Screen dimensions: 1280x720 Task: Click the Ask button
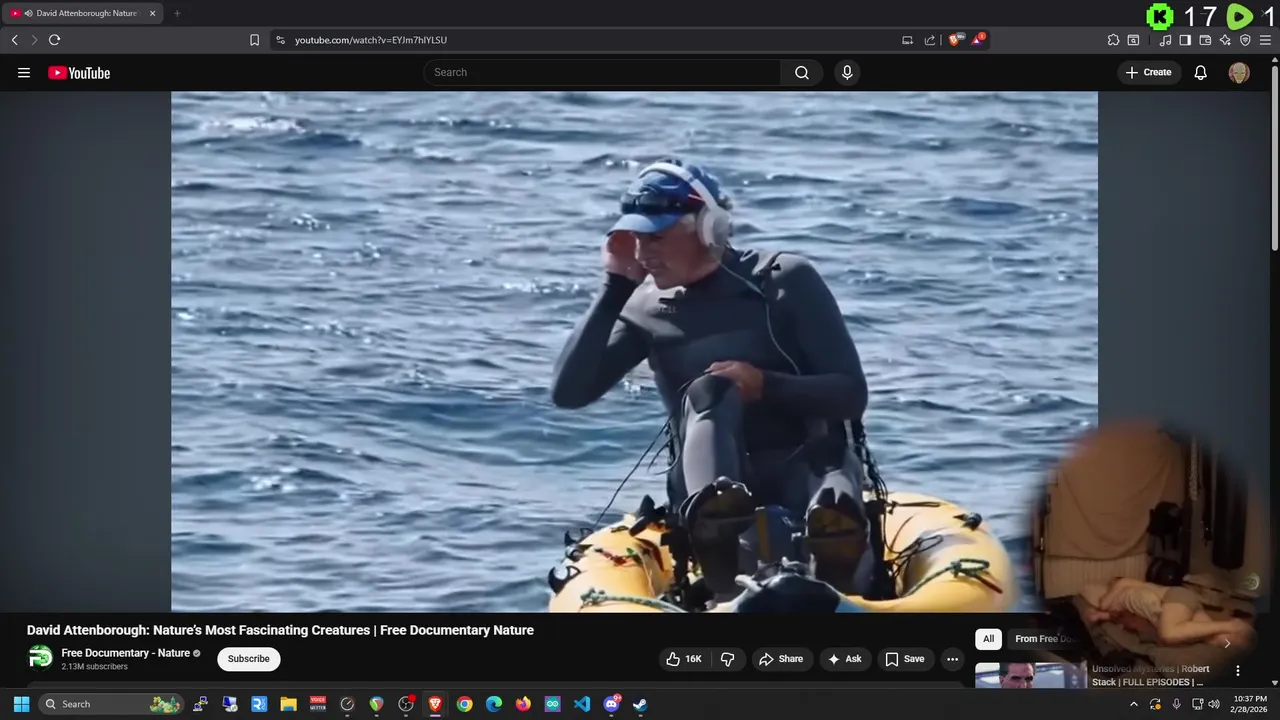pyautogui.click(x=844, y=659)
